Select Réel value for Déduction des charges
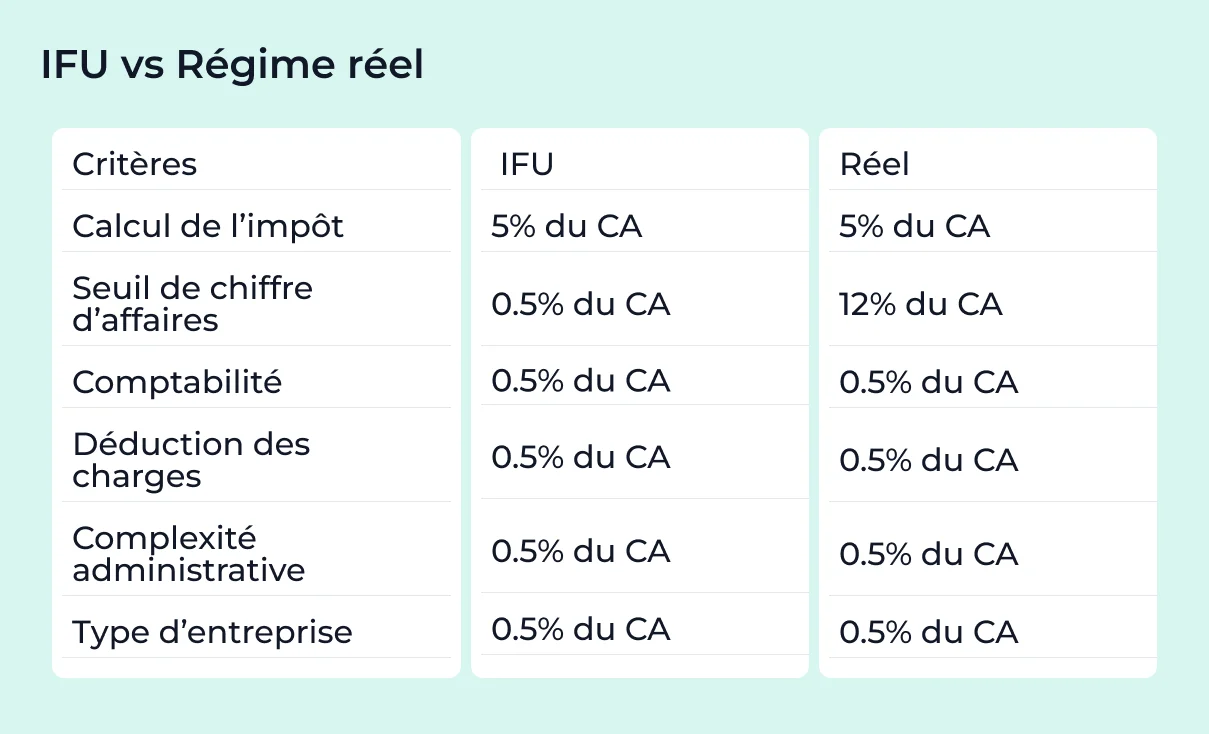 928,460
